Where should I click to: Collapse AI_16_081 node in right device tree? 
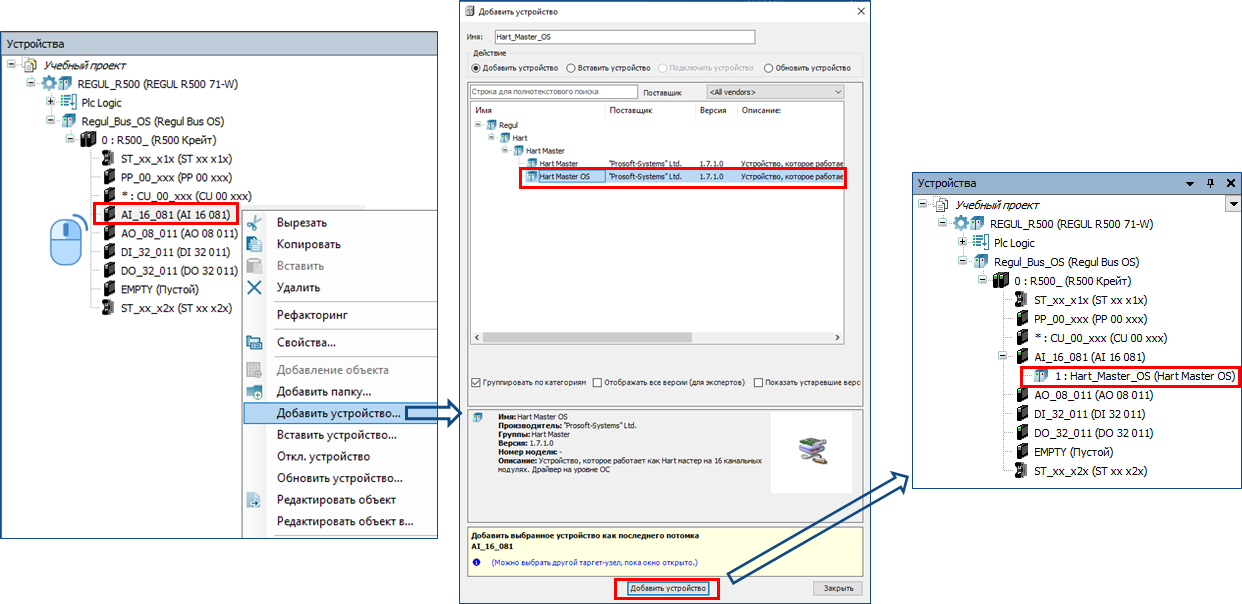tap(1003, 357)
